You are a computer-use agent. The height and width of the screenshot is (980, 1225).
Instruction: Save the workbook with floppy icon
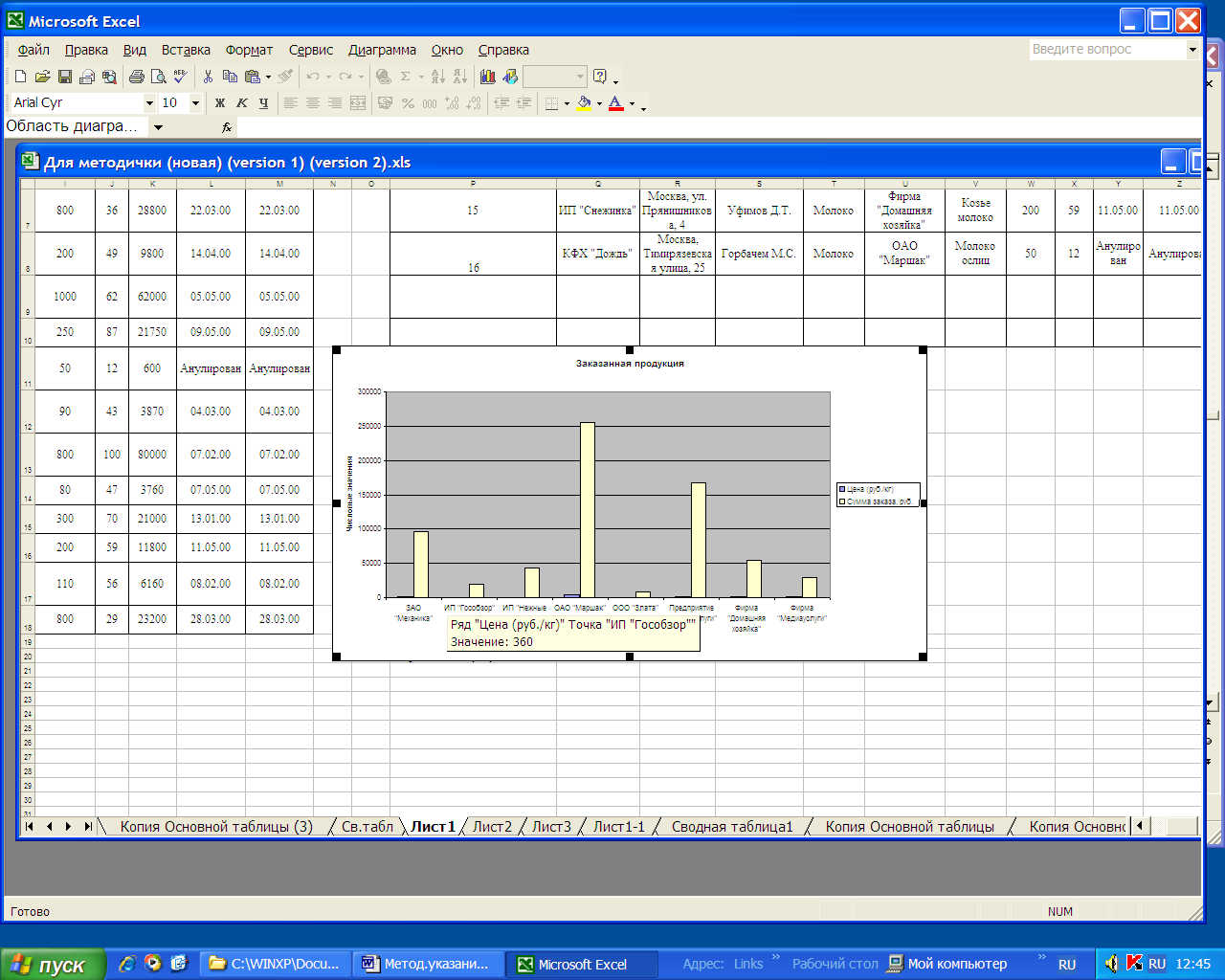pos(64,77)
